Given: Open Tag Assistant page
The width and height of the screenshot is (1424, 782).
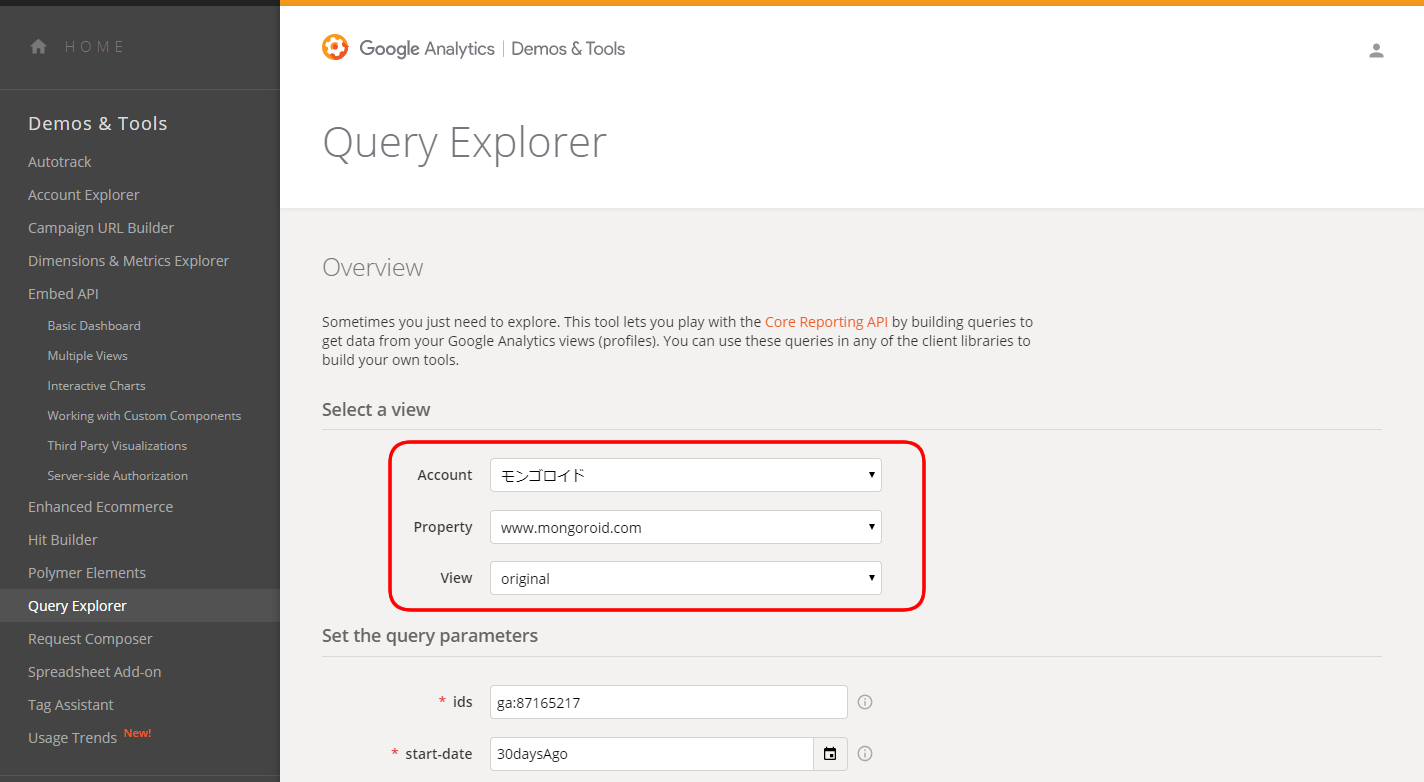Looking at the screenshot, I should (71, 705).
